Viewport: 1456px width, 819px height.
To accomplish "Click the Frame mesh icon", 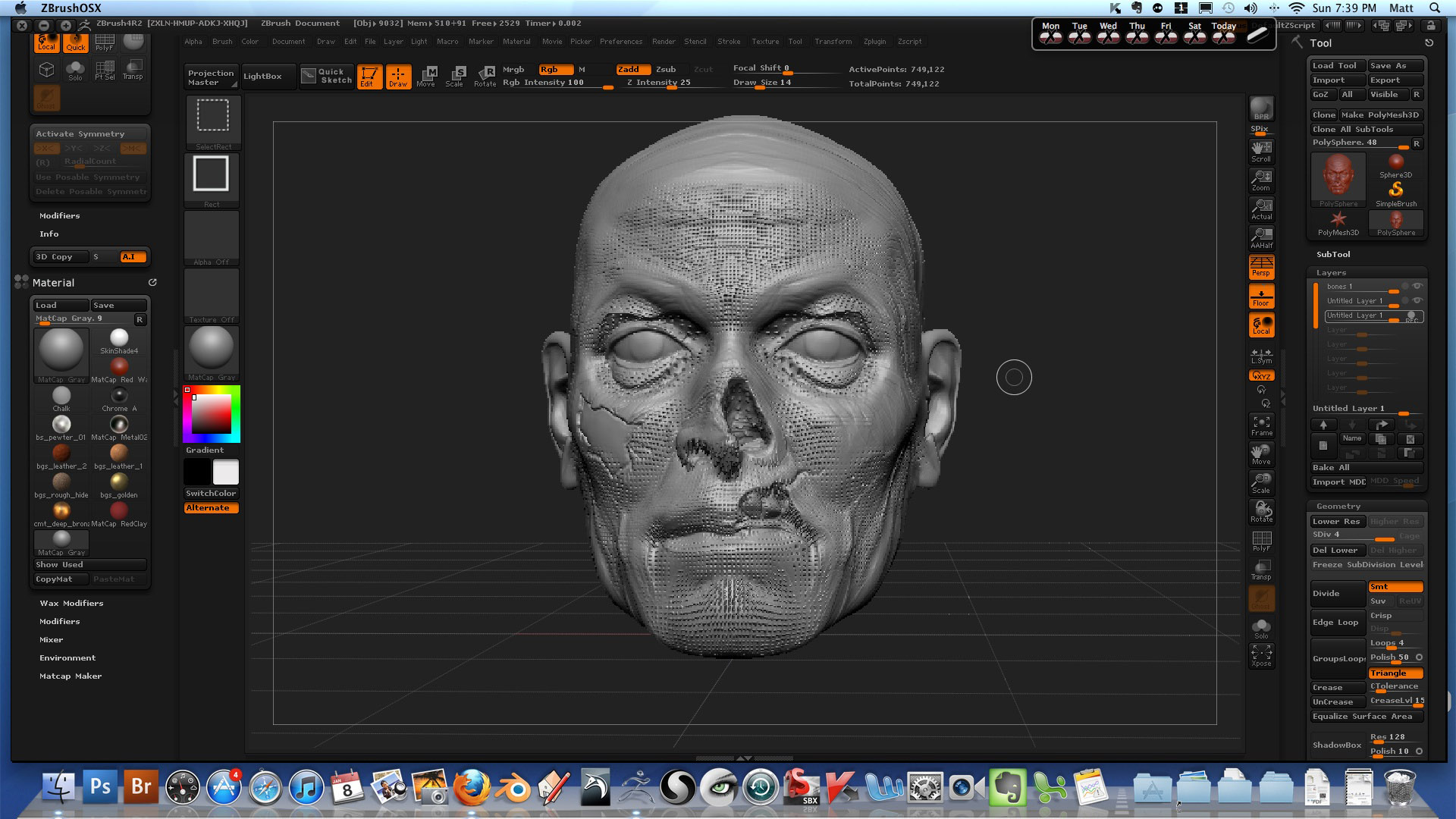I will (x=1261, y=425).
